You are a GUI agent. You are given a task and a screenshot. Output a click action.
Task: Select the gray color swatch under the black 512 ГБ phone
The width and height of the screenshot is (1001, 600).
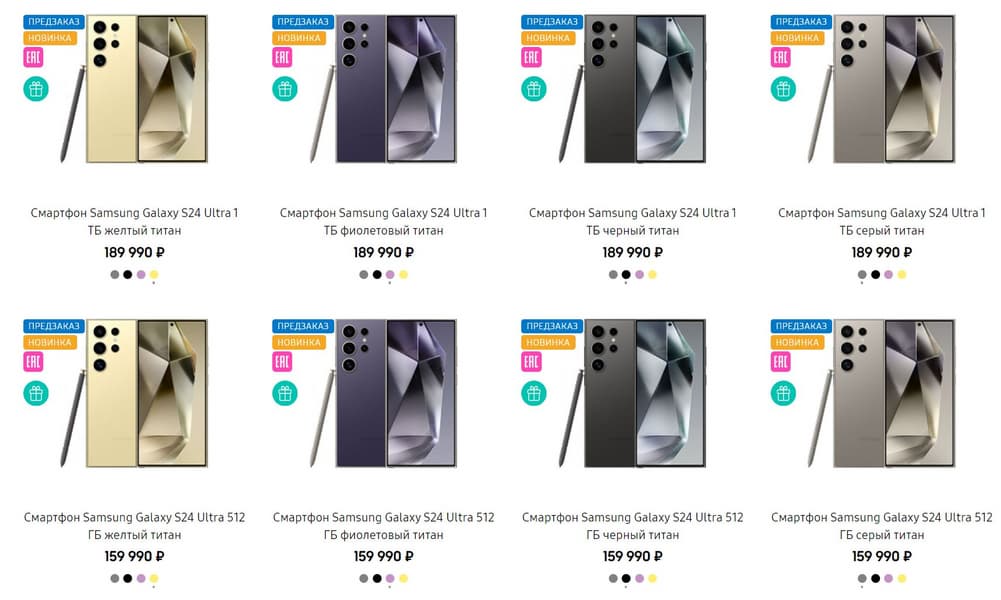pos(613,578)
